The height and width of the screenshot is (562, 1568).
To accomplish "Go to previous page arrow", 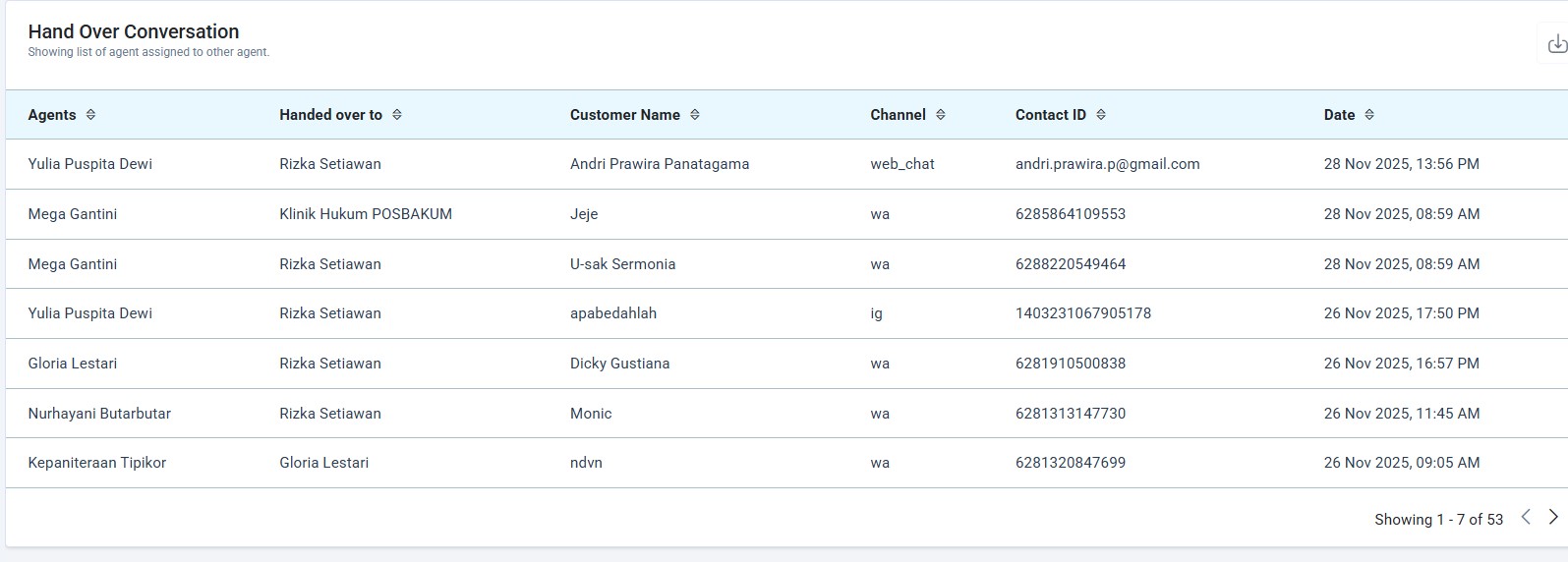I will click(x=1526, y=517).
